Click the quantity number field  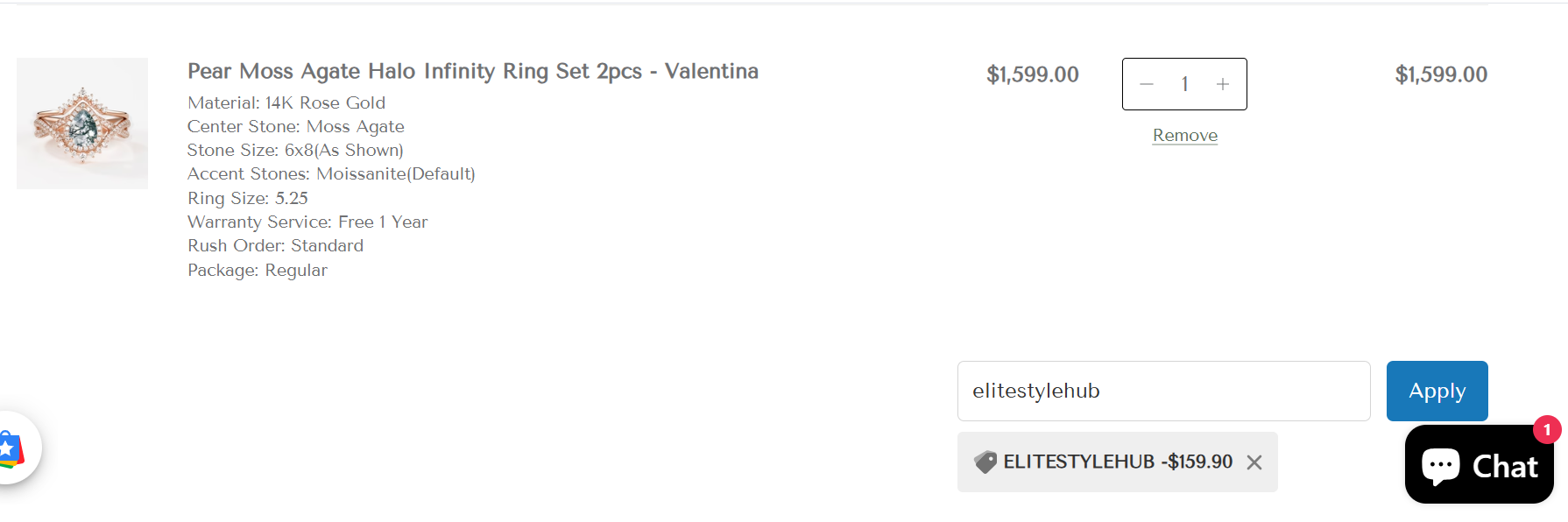point(1184,84)
